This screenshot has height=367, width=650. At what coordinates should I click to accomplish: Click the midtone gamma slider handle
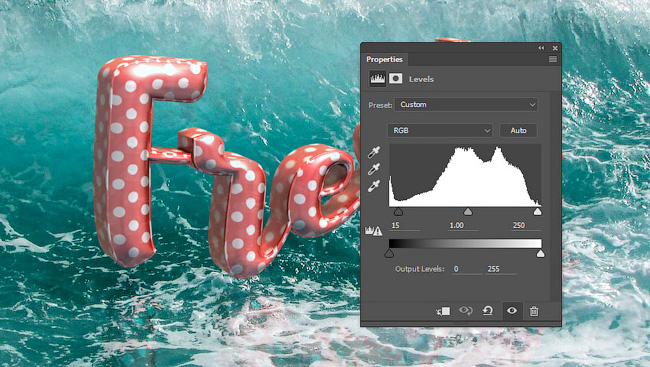point(468,212)
